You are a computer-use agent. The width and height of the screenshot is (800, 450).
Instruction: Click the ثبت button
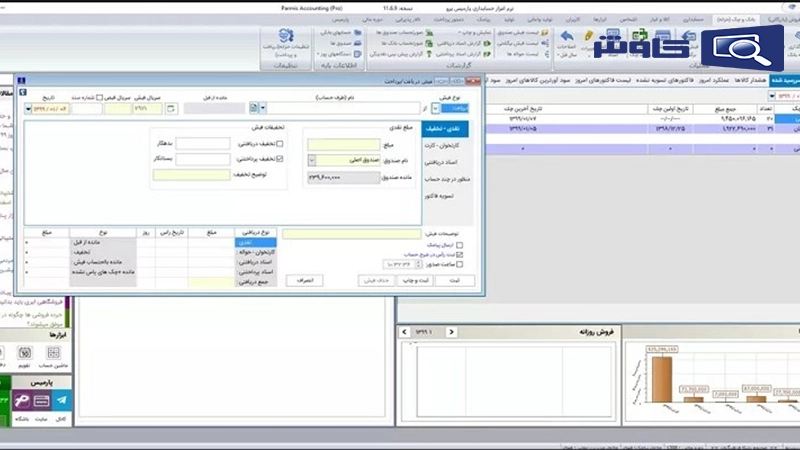pyautogui.click(x=455, y=281)
